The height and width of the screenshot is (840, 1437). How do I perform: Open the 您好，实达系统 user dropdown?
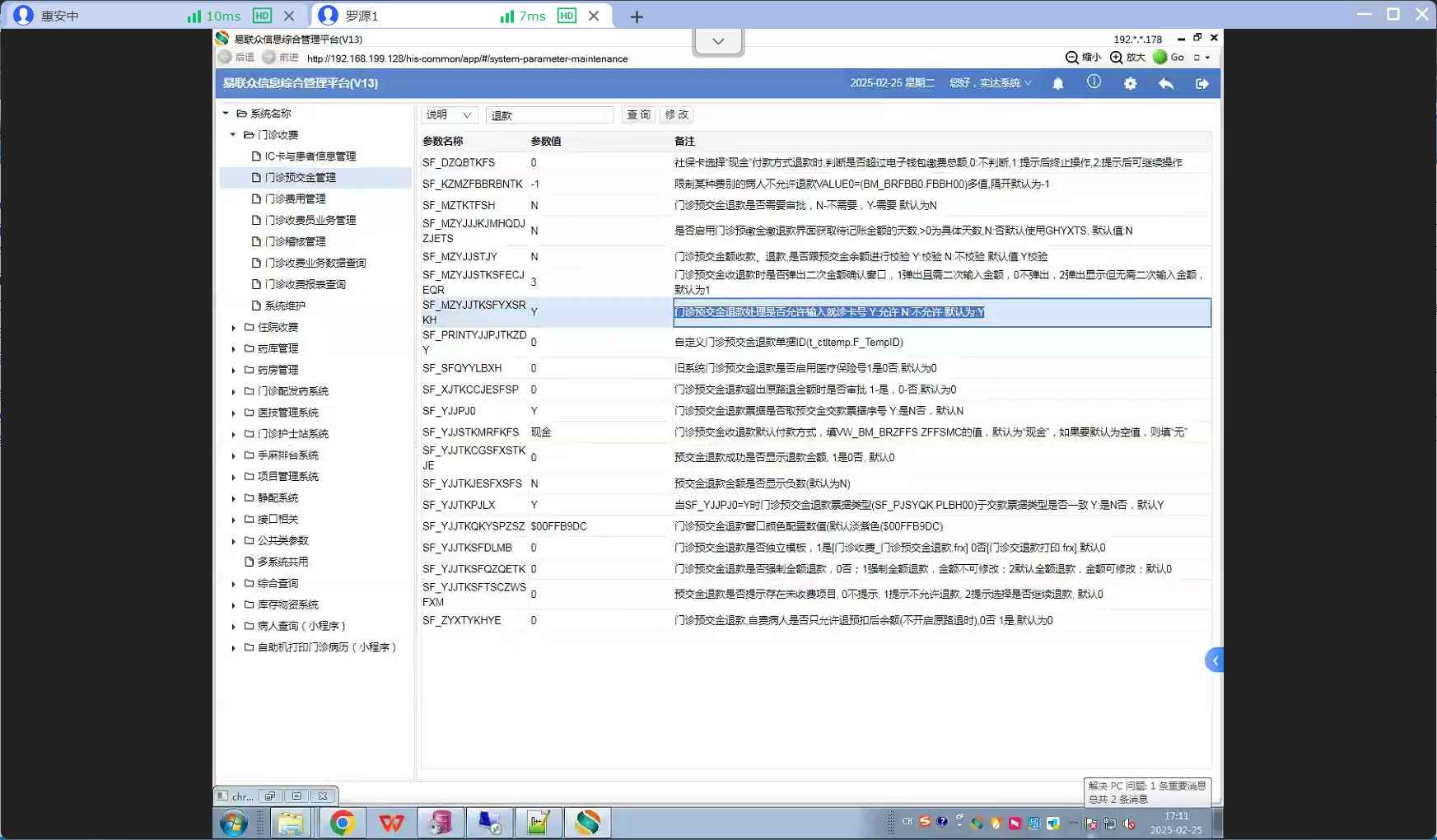[x=990, y=83]
